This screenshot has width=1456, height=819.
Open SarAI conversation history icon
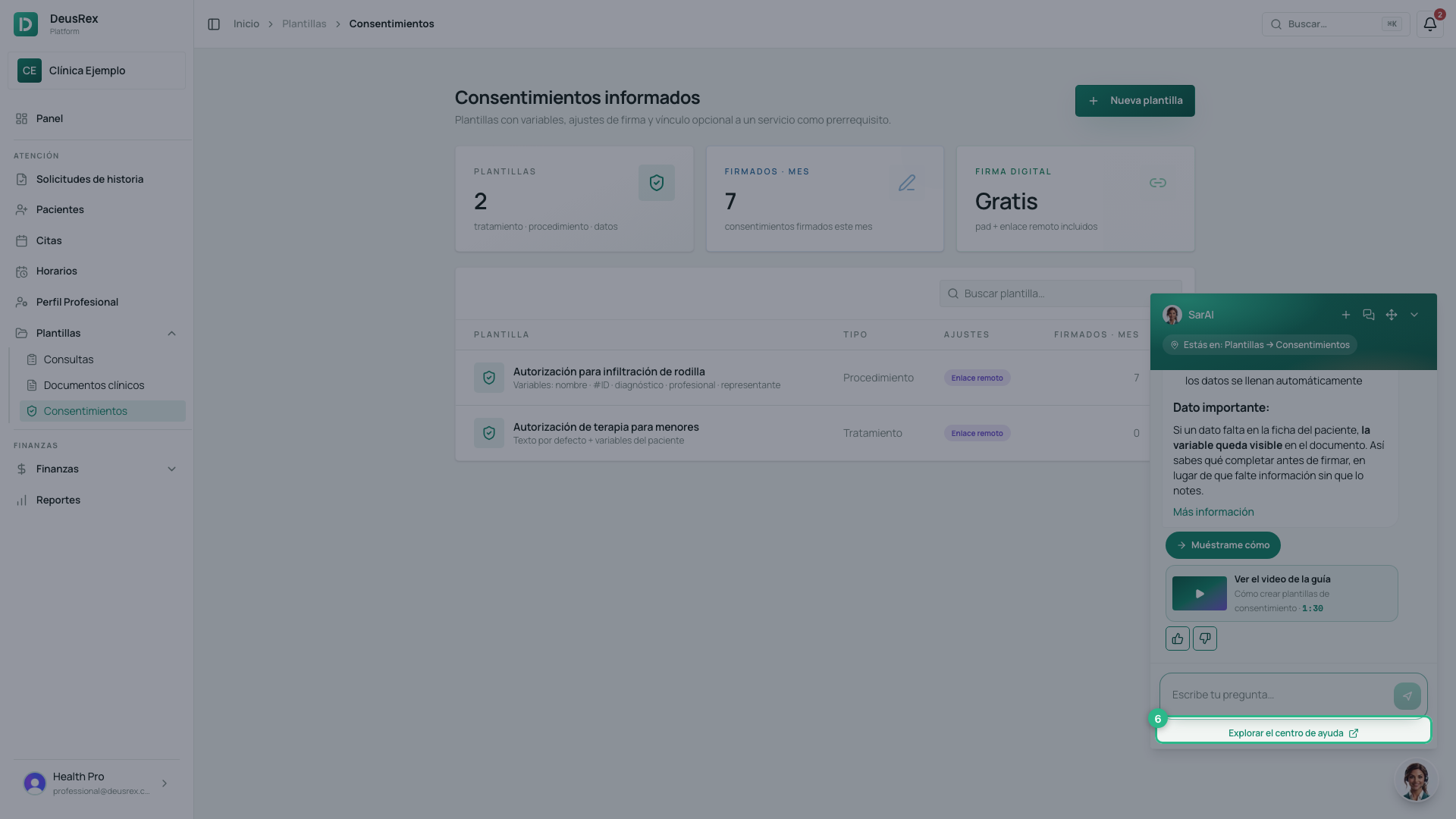pyautogui.click(x=1369, y=315)
